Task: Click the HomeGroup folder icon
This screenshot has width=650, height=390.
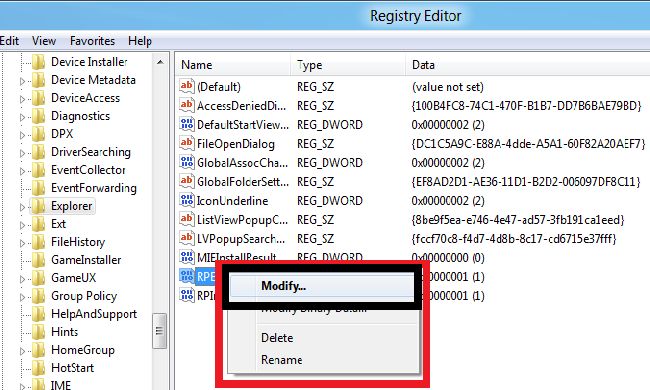Action: [39, 350]
